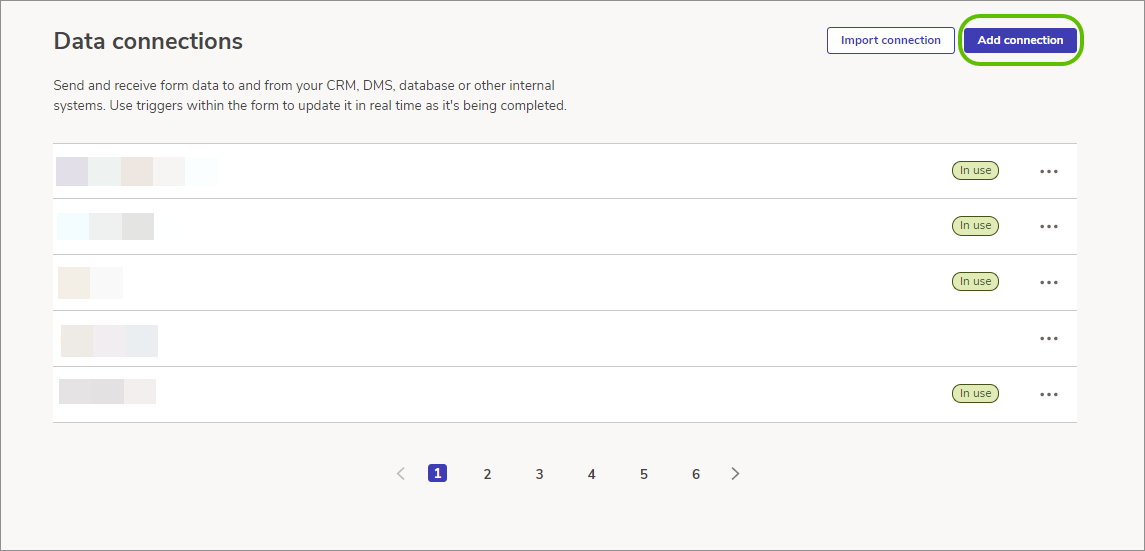
Task: Jump to page 5 of connections
Action: pyautogui.click(x=643, y=474)
